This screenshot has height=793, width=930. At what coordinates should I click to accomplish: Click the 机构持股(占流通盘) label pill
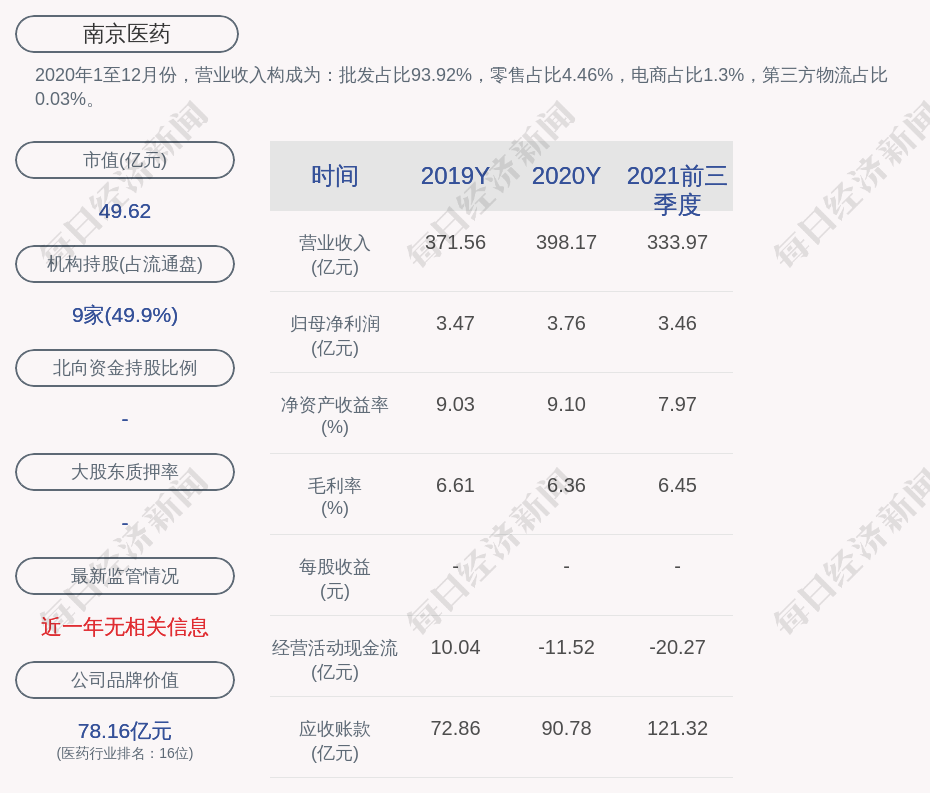(x=125, y=264)
